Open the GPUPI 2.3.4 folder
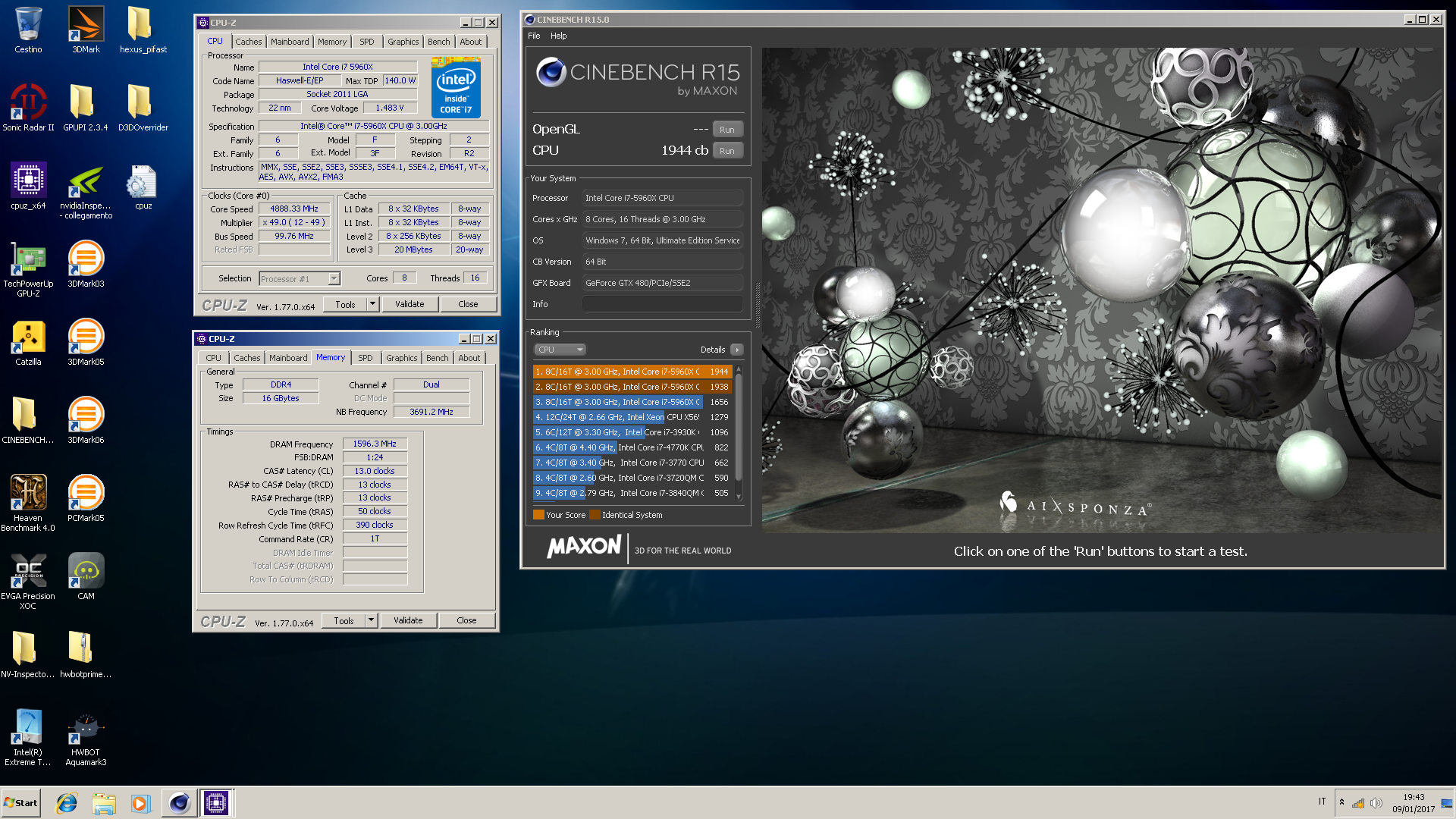 pyautogui.click(x=86, y=108)
